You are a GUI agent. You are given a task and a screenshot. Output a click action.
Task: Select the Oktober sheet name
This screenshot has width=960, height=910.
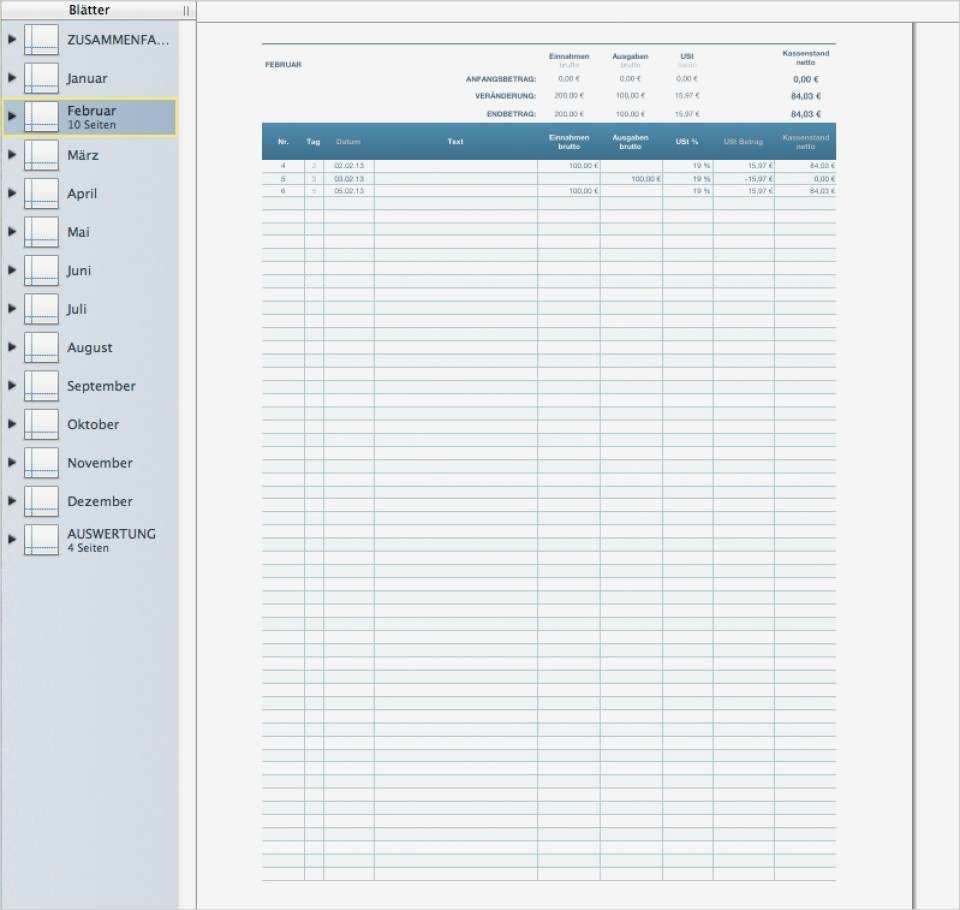click(92, 424)
